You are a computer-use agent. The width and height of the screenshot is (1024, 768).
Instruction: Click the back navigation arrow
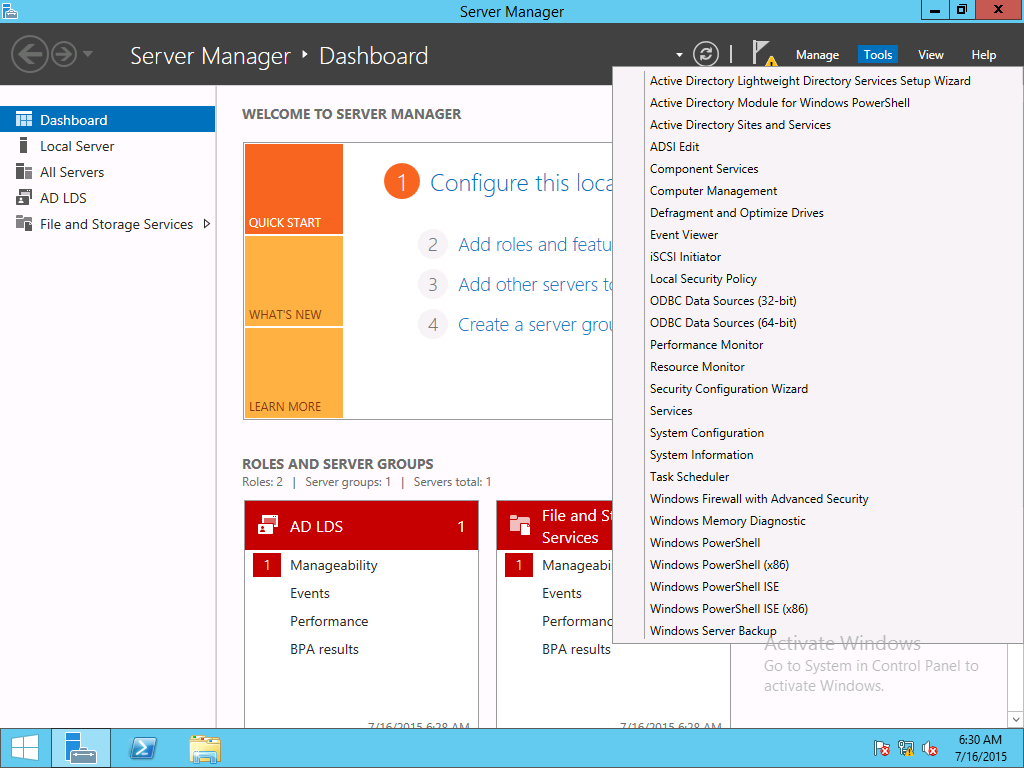click(x=30, y=54)
